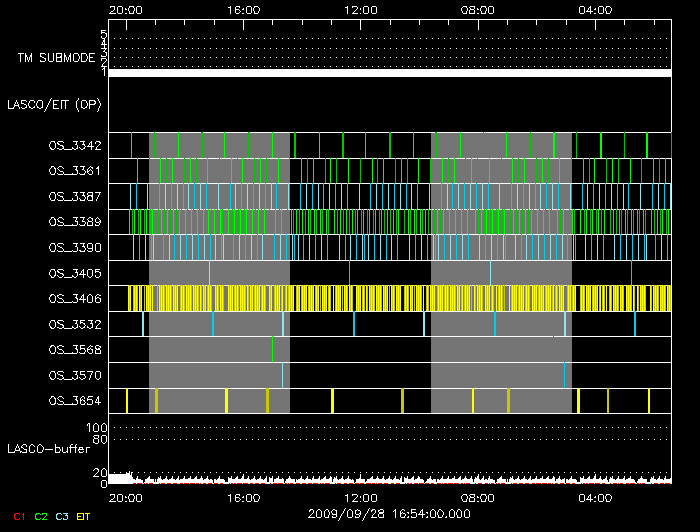The image size is (700, 532).
Task: Click the green marker in OS_3568 row
Action: pyautogui.click(x=272, y=349)
